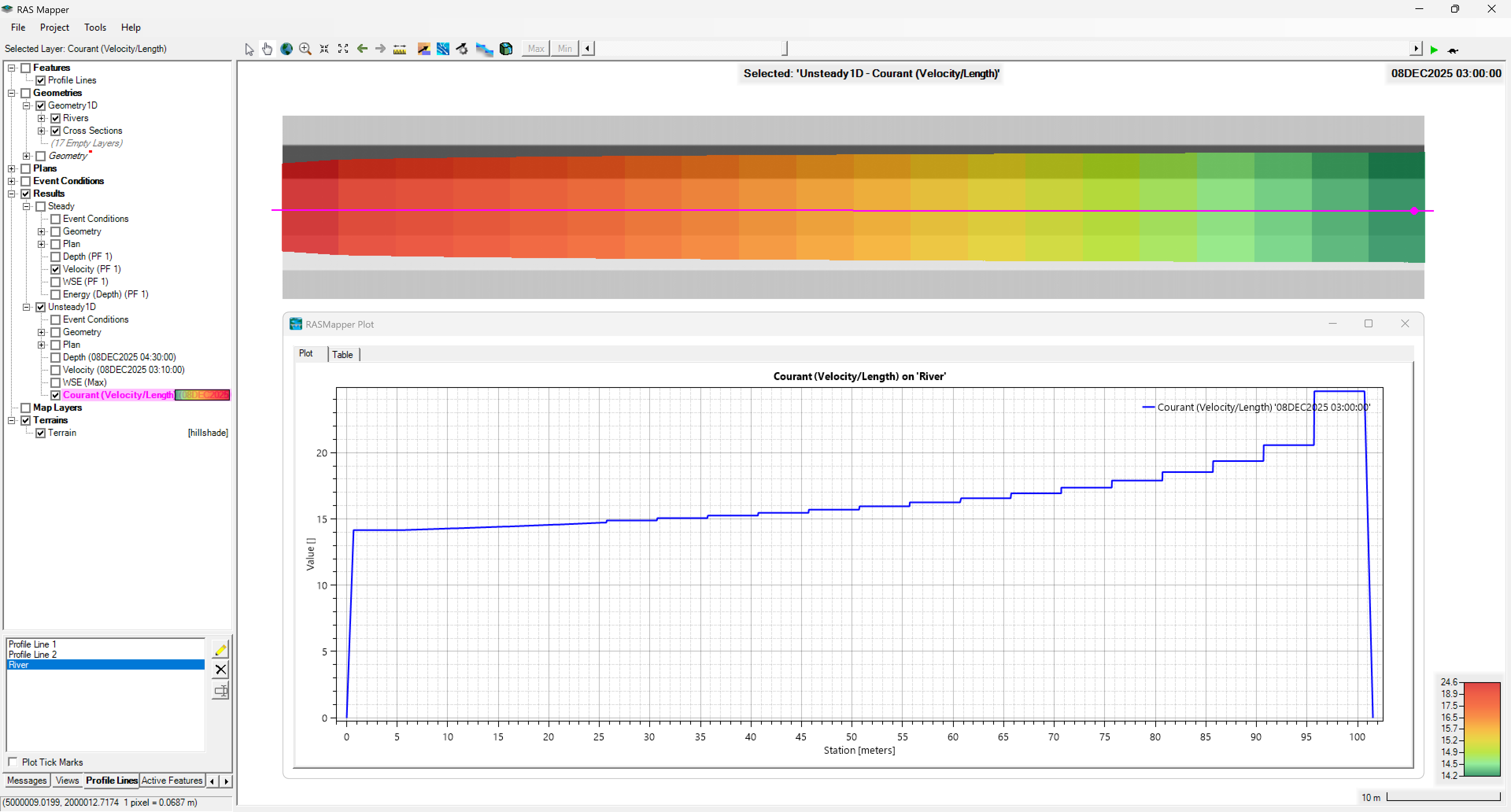Step the time slider backward arrow
1511x812 pixels.
point(588,49)
